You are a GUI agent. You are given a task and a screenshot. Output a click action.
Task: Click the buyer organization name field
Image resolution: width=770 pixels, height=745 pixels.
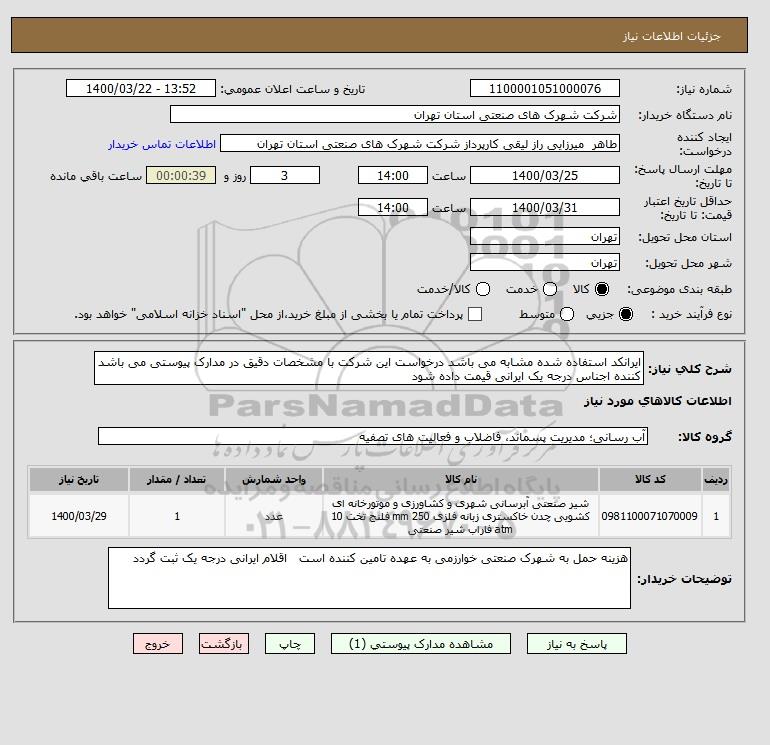click(x=395, y=114)
